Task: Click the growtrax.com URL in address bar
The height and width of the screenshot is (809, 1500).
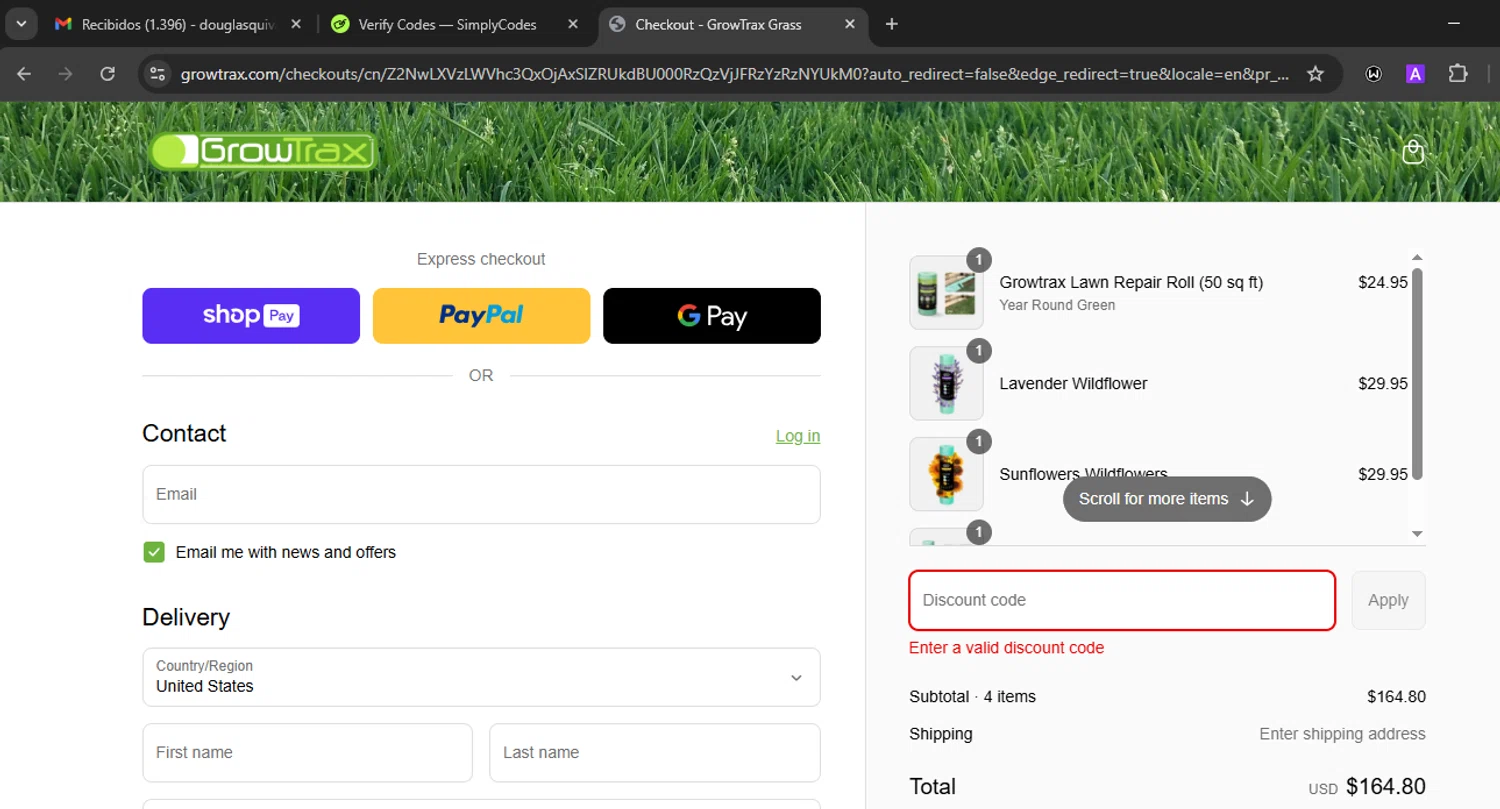Action: click(x=734, y=74)
